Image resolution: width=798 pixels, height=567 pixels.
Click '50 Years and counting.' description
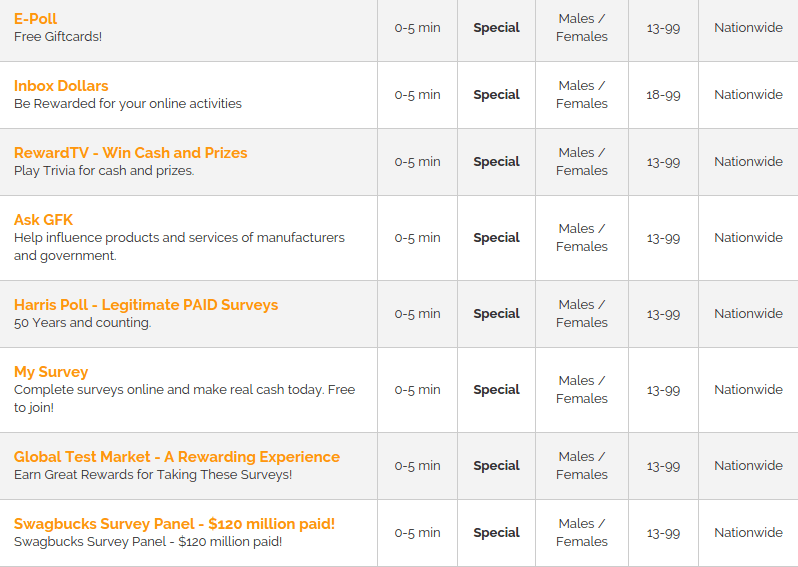tap(82, 323)
